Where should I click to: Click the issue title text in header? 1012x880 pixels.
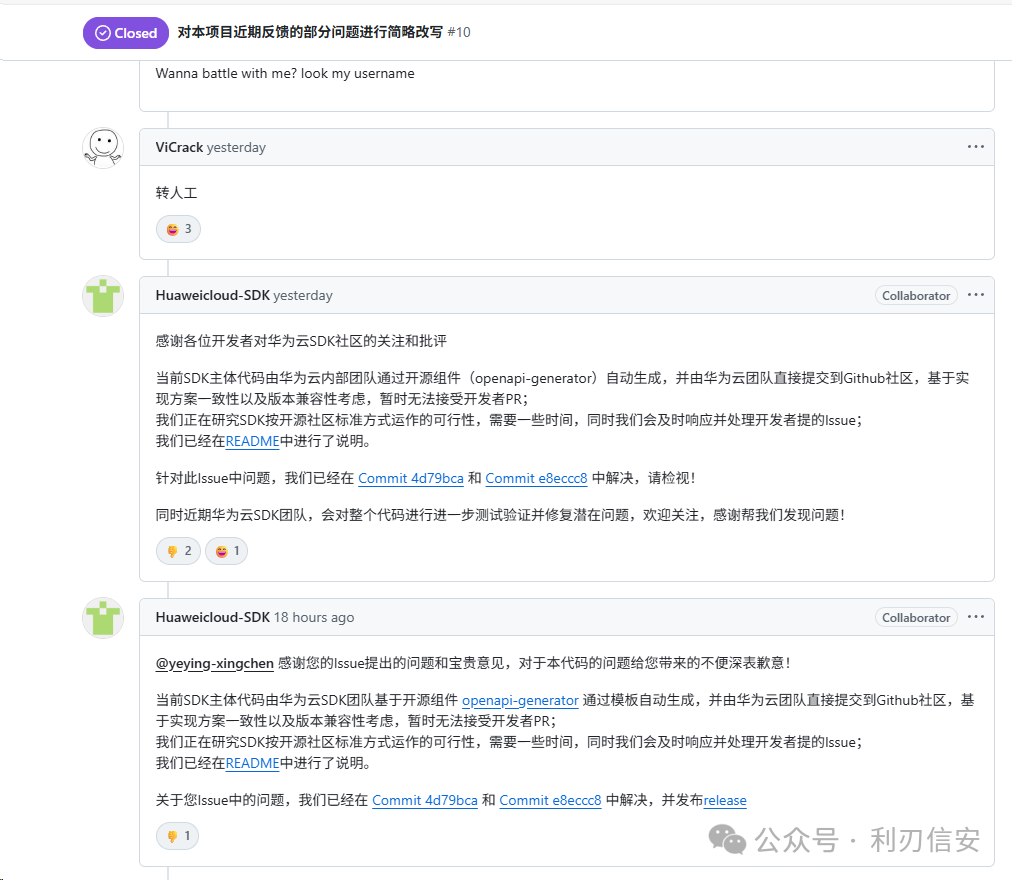[x=310, y=32]
